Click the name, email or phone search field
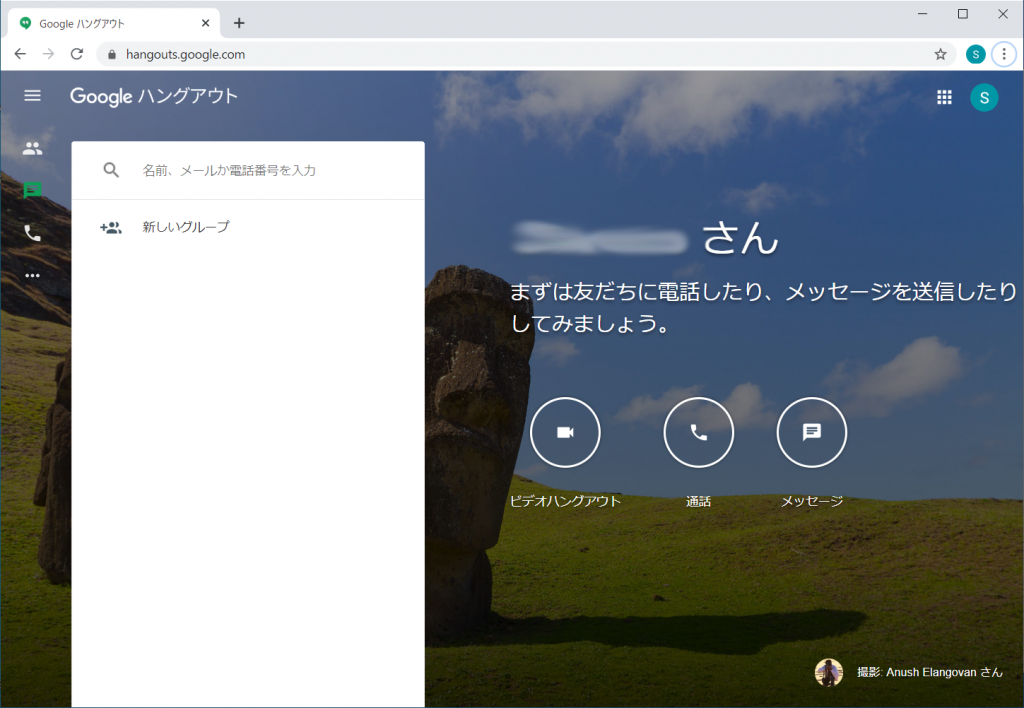Image resolution: width=1024 pixels, height=708 pixels. point(270,171)
